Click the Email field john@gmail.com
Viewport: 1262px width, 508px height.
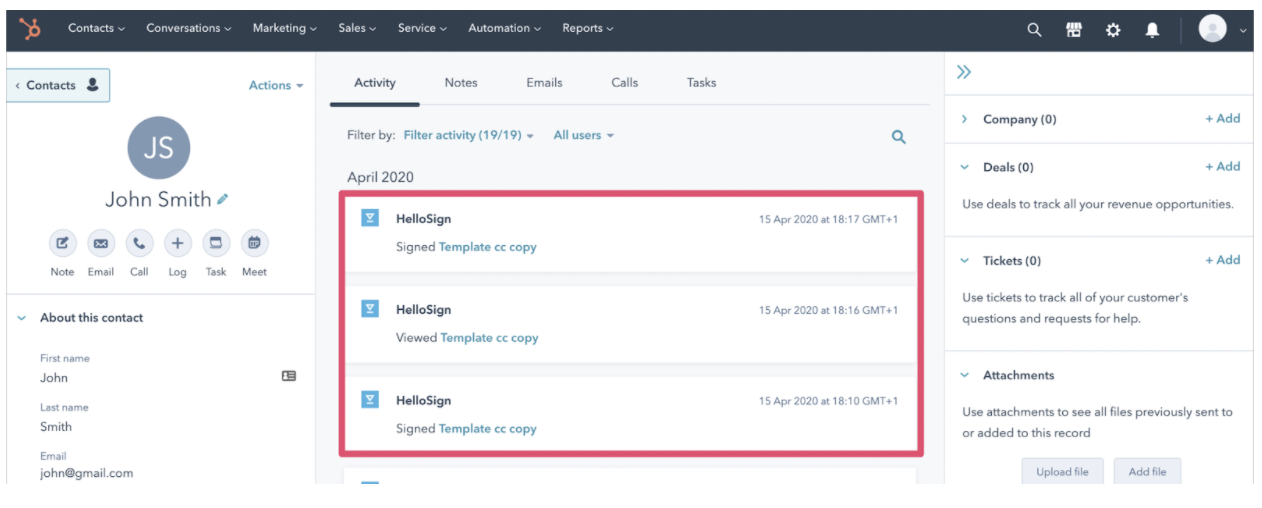tap(86, 474)
